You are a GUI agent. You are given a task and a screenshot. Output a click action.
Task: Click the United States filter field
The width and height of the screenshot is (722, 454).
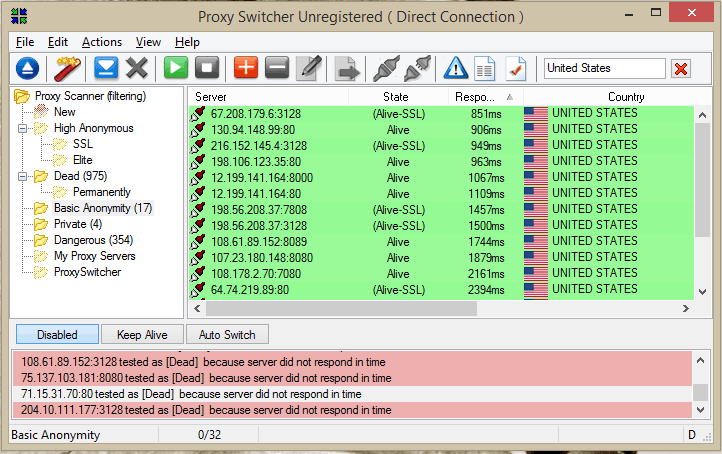[605, 68]
